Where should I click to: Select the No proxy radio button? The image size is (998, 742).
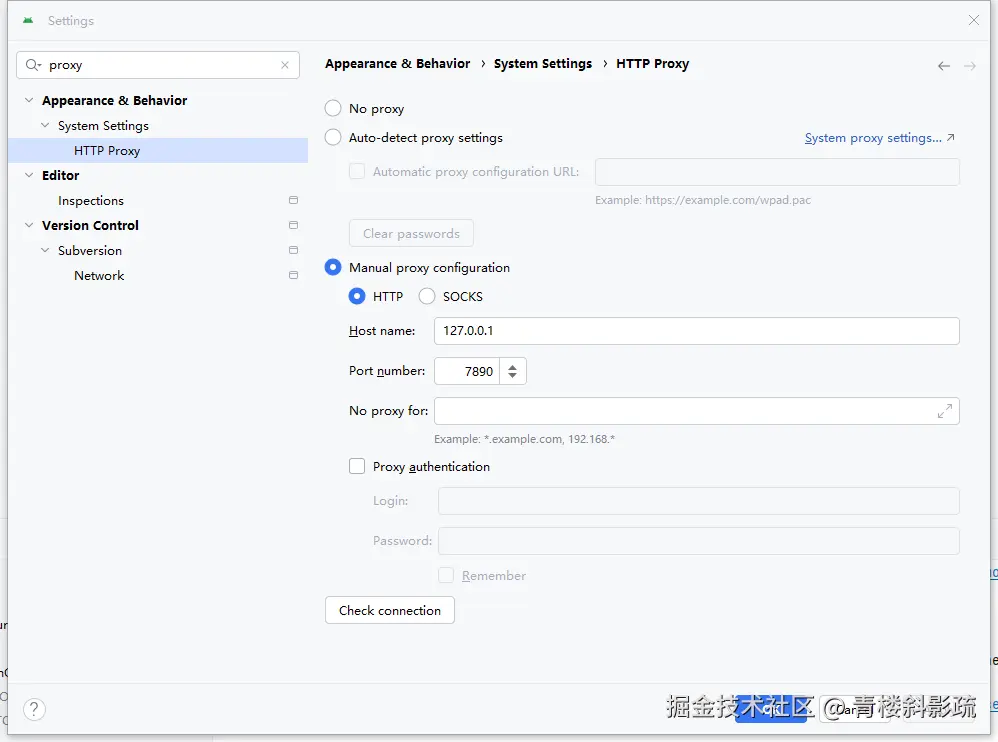coord(334,109)
